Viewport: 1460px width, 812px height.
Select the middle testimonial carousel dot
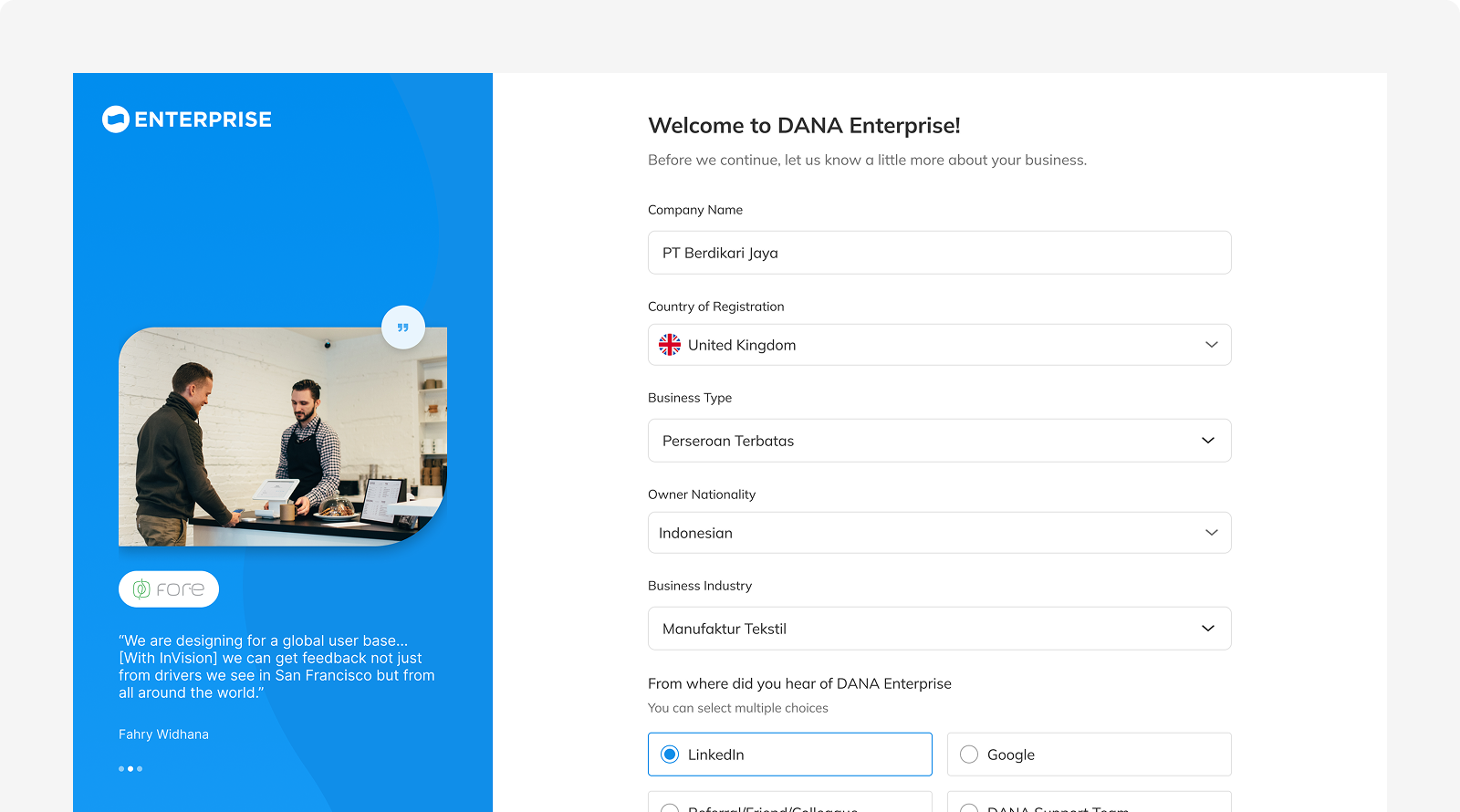(x=130, y=769)
